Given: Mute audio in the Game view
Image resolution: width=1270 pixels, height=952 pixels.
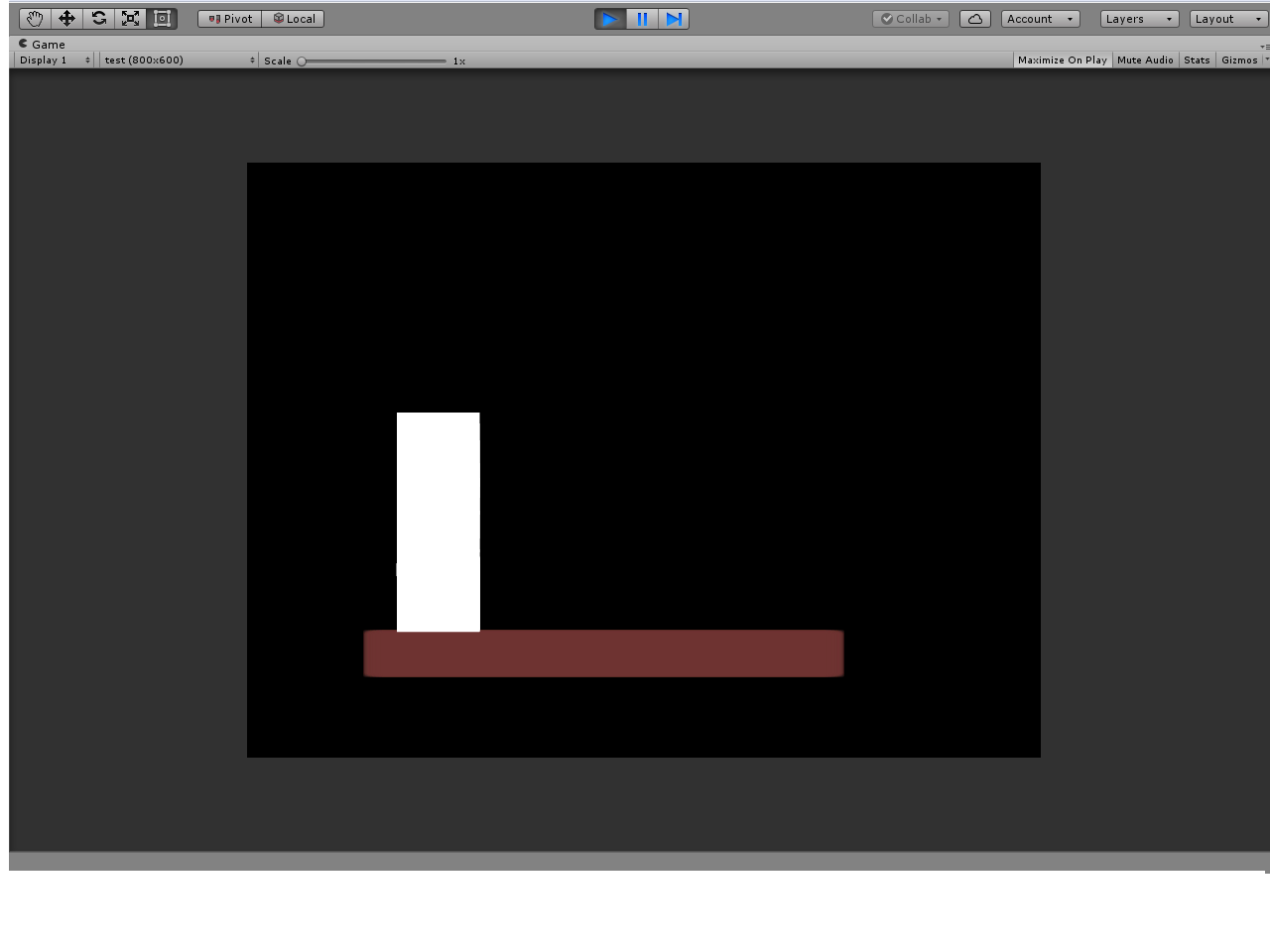Looking at the screenshot, I should point(1145,59).
